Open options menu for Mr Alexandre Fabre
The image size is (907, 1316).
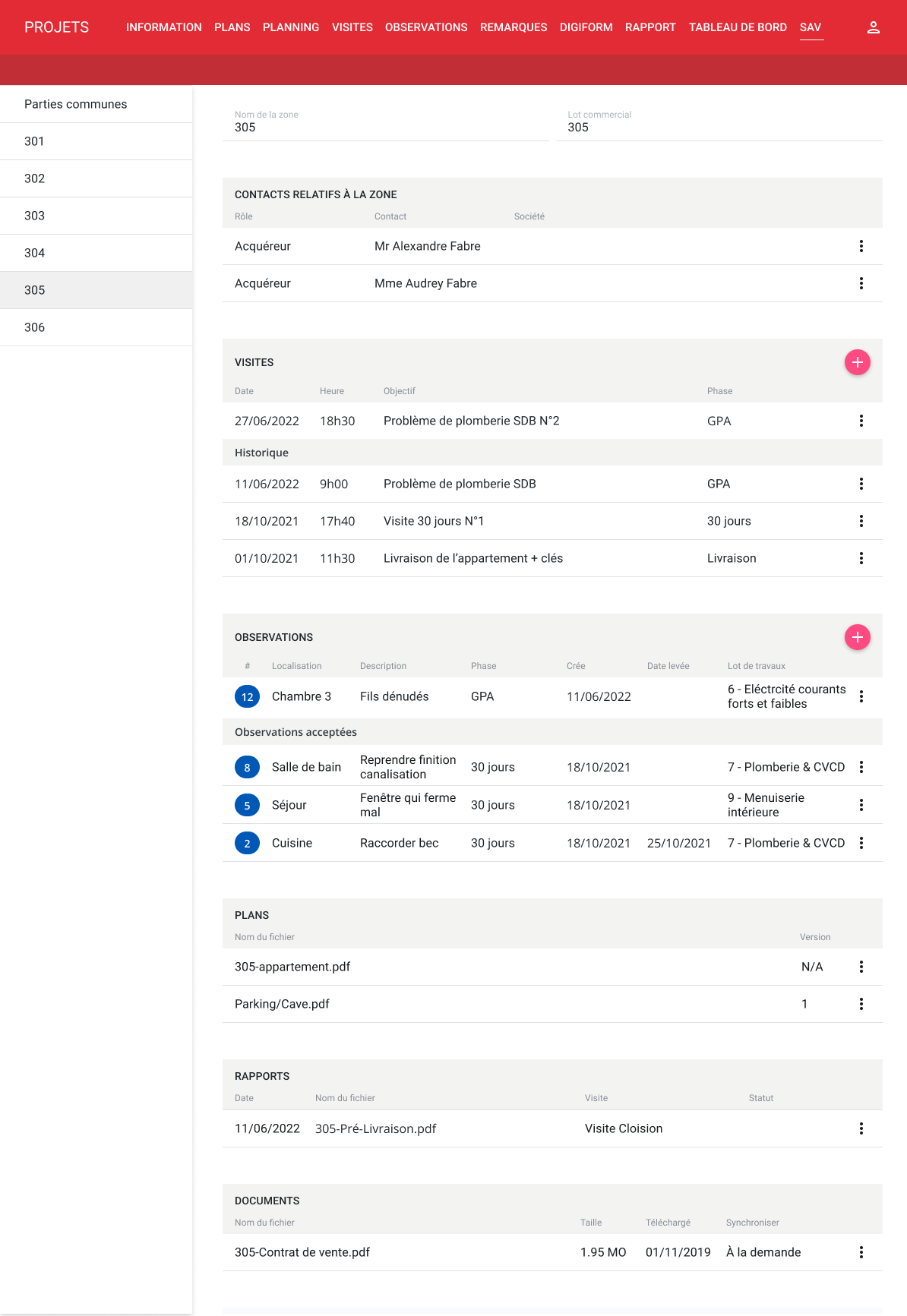[x=861, y=246]
